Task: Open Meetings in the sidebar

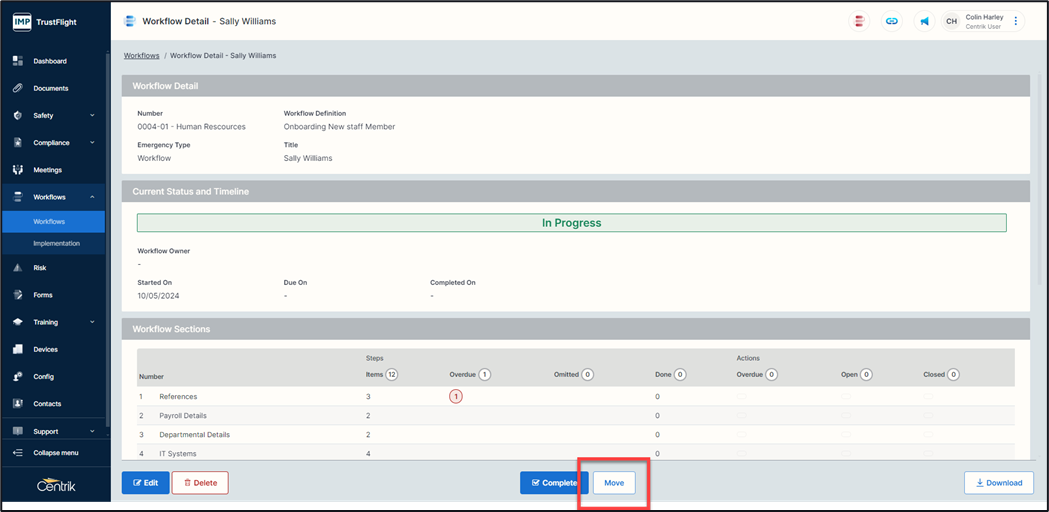Action: click(x=47, y=170)
